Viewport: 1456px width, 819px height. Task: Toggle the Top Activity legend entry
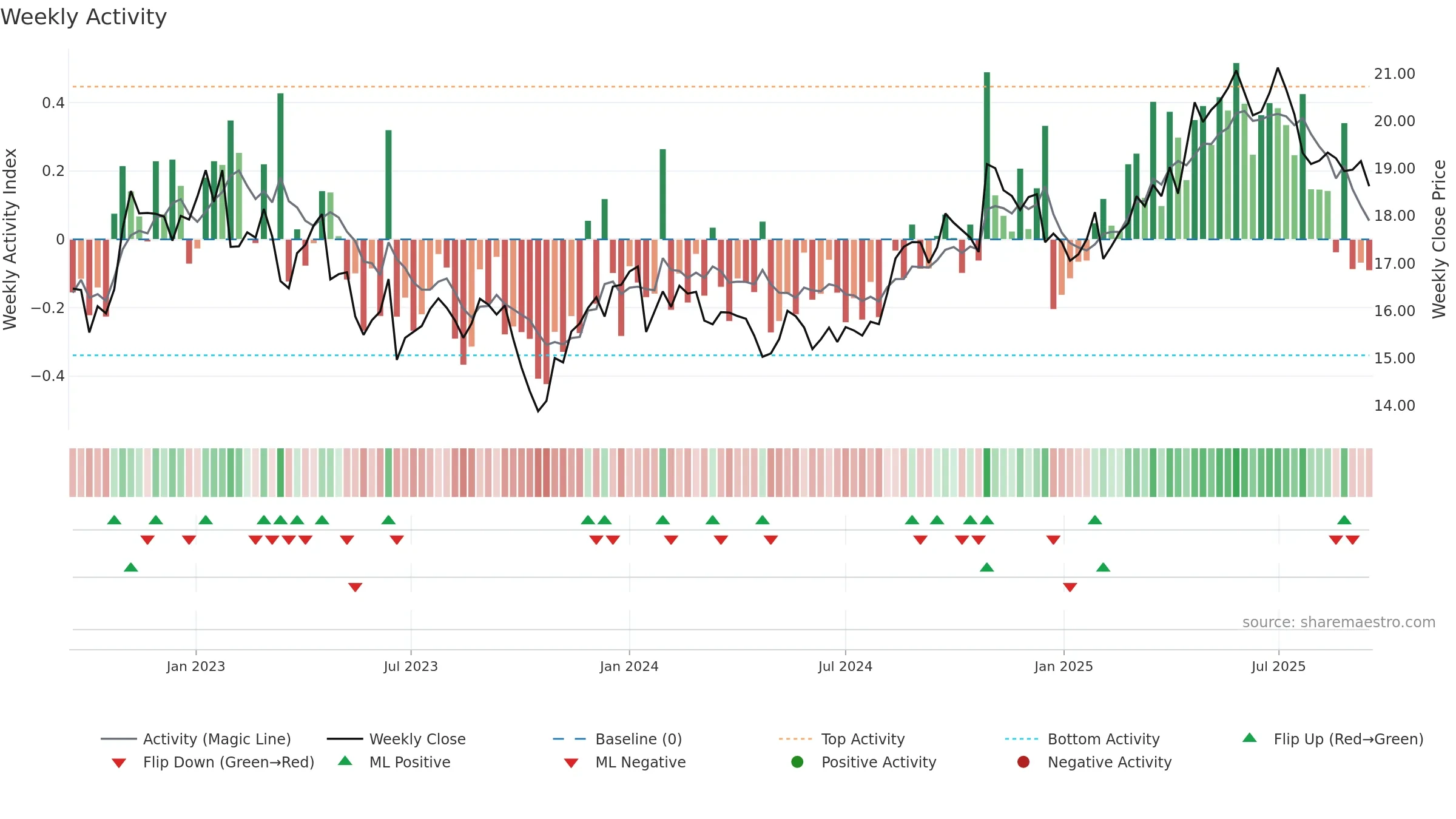[841, 739]
